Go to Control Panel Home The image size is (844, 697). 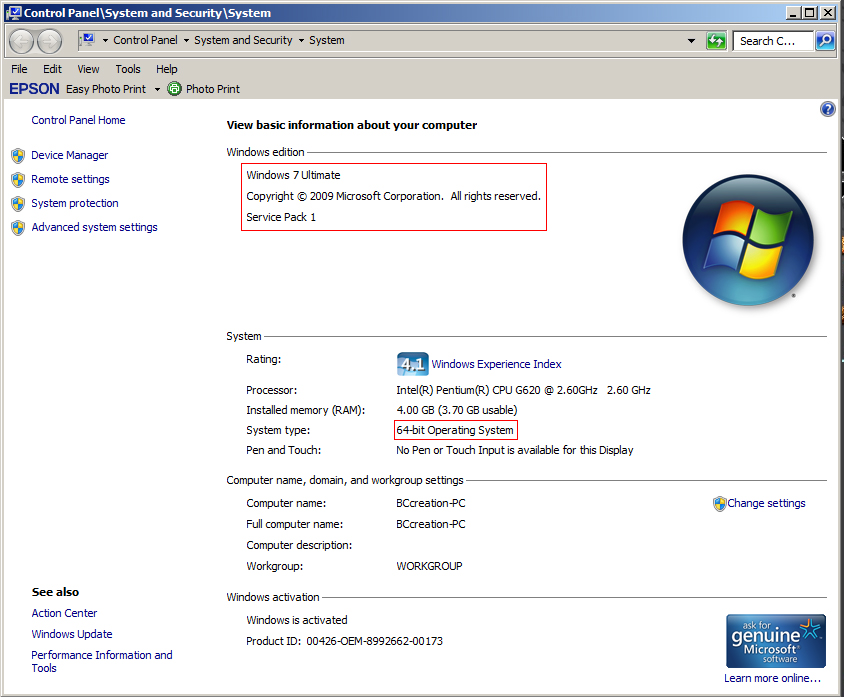[78, 120]
